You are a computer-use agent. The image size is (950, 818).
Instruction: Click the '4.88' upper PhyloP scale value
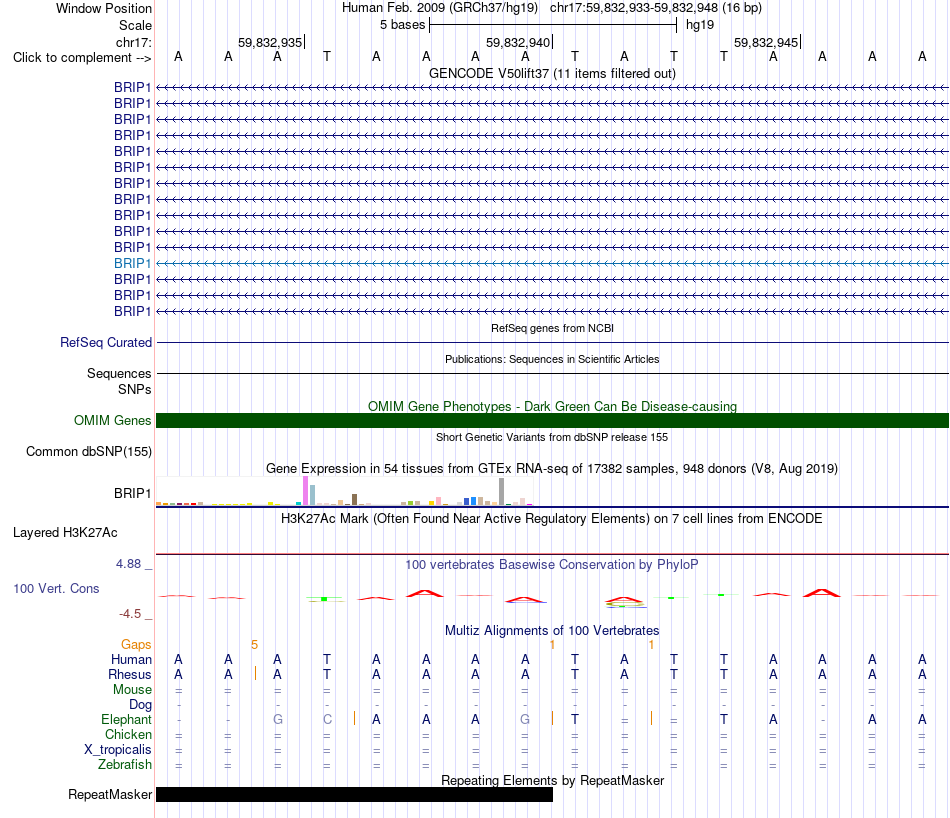[128, 564]
